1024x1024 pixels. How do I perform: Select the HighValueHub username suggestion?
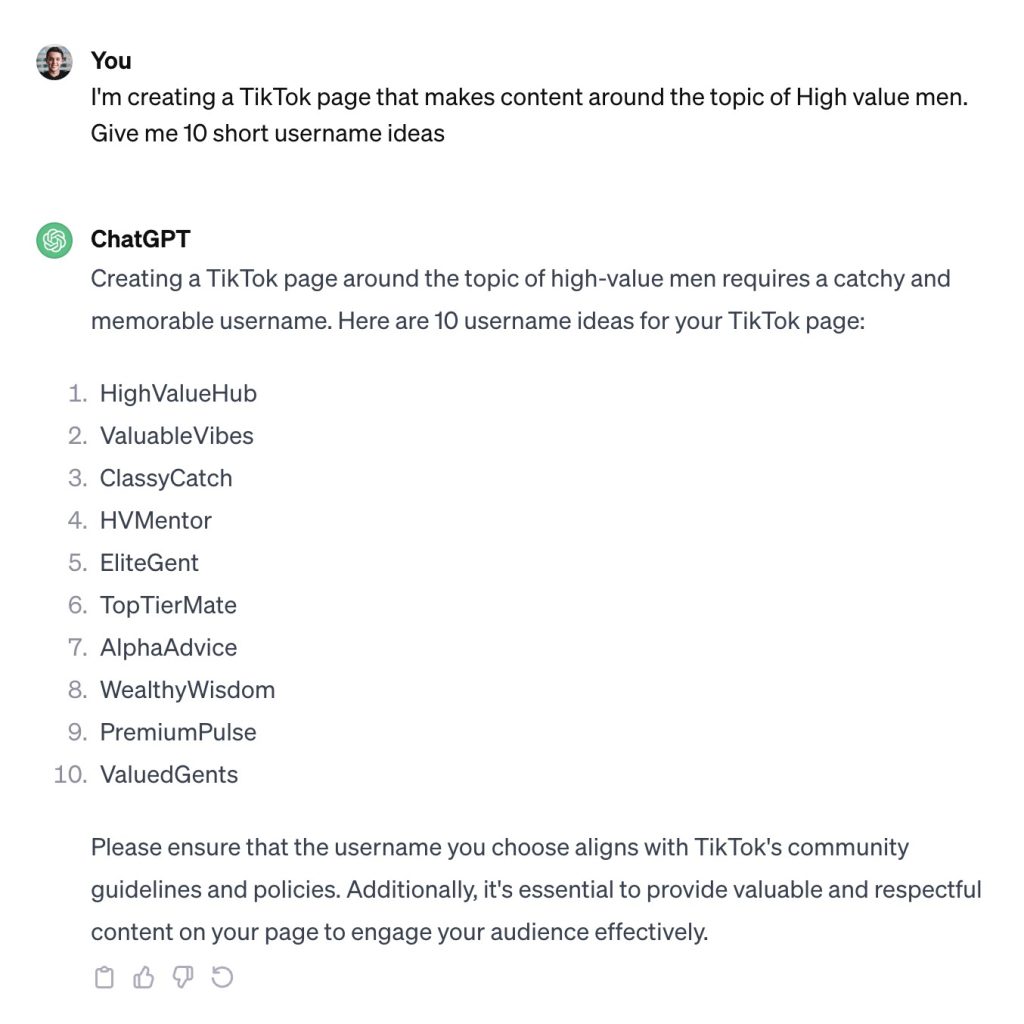(x=178, y=393)
